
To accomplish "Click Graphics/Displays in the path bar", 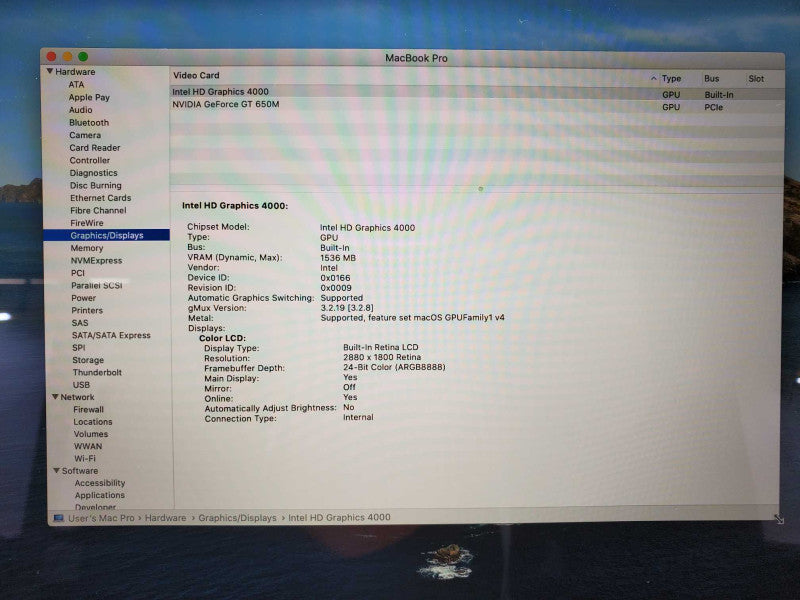I will (237, 518).
